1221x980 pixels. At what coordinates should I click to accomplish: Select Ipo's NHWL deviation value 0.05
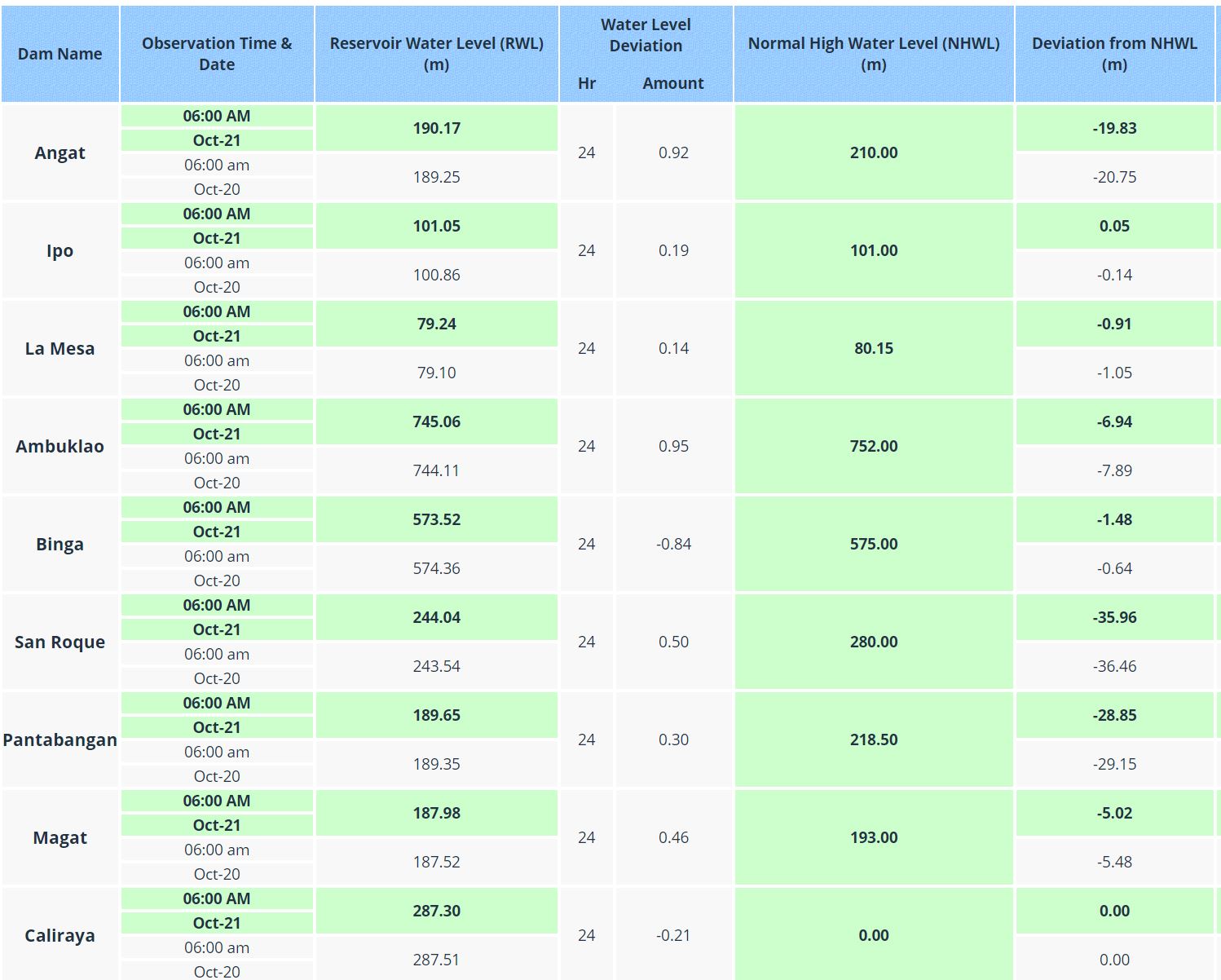tap(1114, 226)
